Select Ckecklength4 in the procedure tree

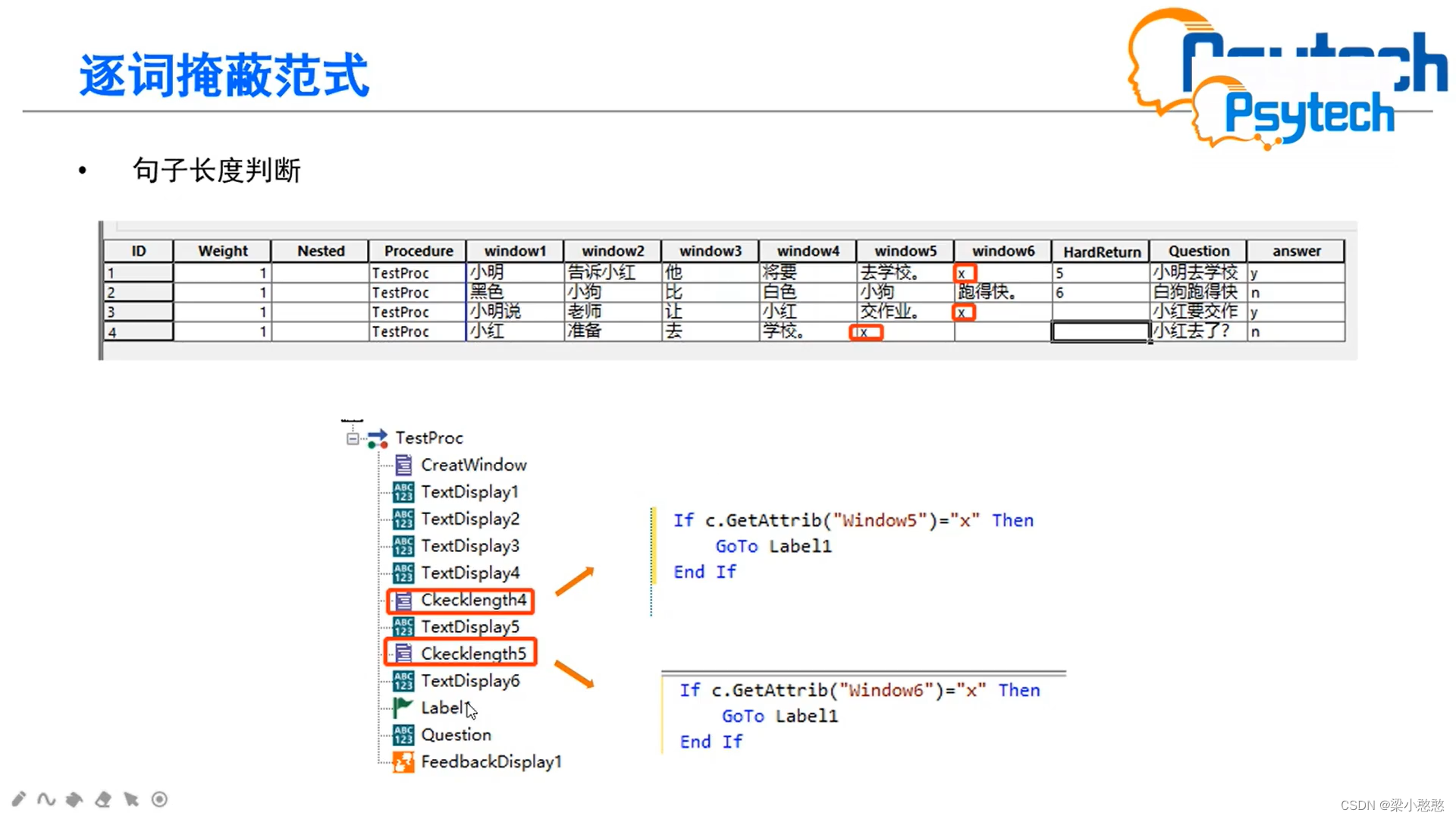(x=473, y=600)
